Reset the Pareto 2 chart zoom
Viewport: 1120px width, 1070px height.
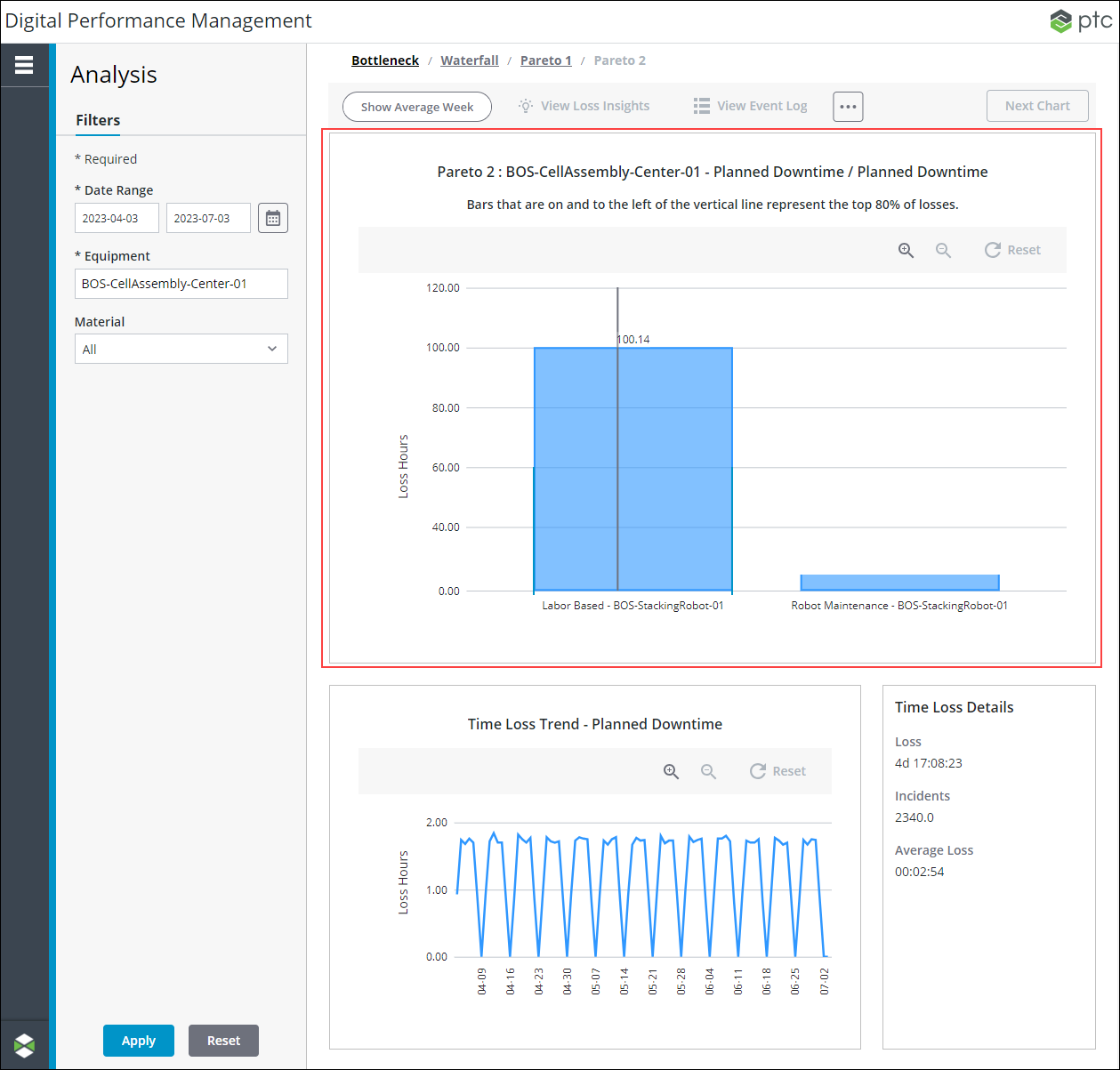(1012, 250)
